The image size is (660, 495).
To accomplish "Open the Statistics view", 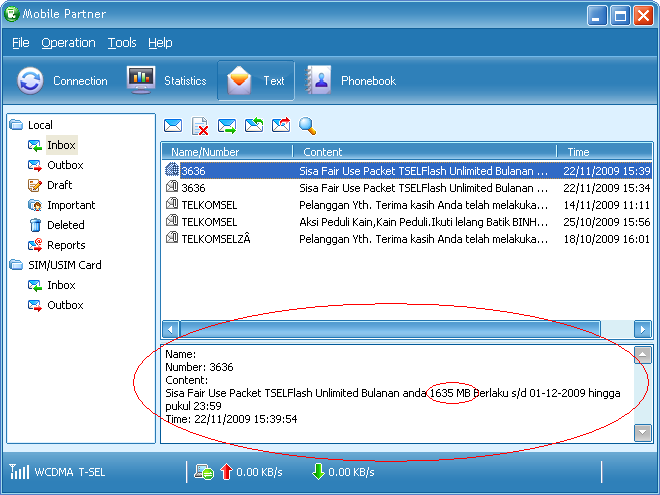I will (167, 80).
